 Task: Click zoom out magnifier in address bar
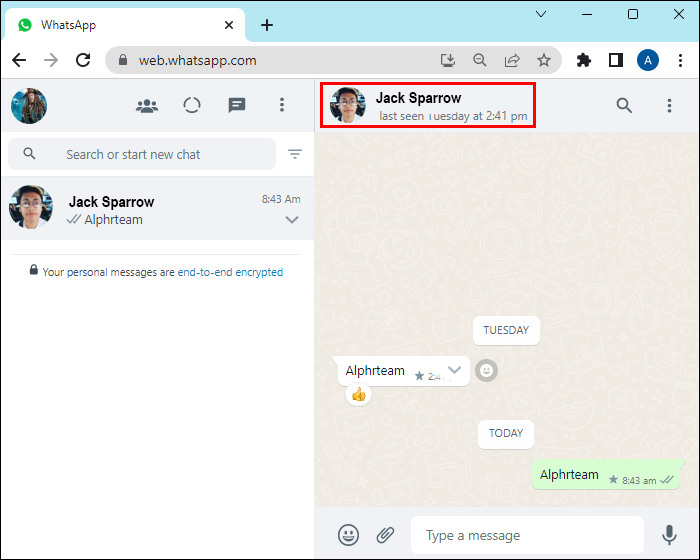click(x=480, y=60)
